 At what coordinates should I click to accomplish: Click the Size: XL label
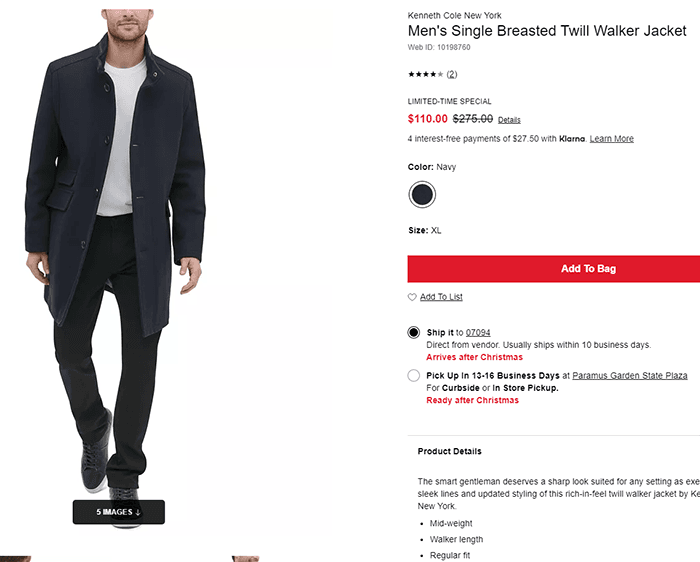424,231
